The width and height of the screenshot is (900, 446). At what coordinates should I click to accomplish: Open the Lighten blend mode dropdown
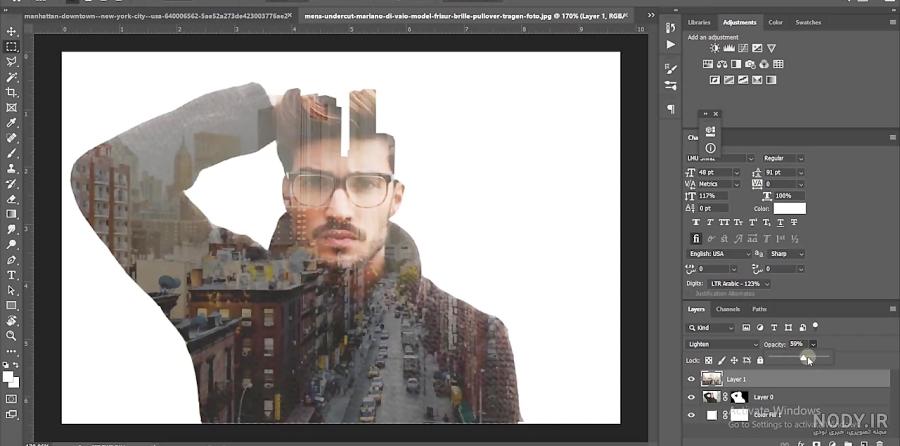click(723, 344)
